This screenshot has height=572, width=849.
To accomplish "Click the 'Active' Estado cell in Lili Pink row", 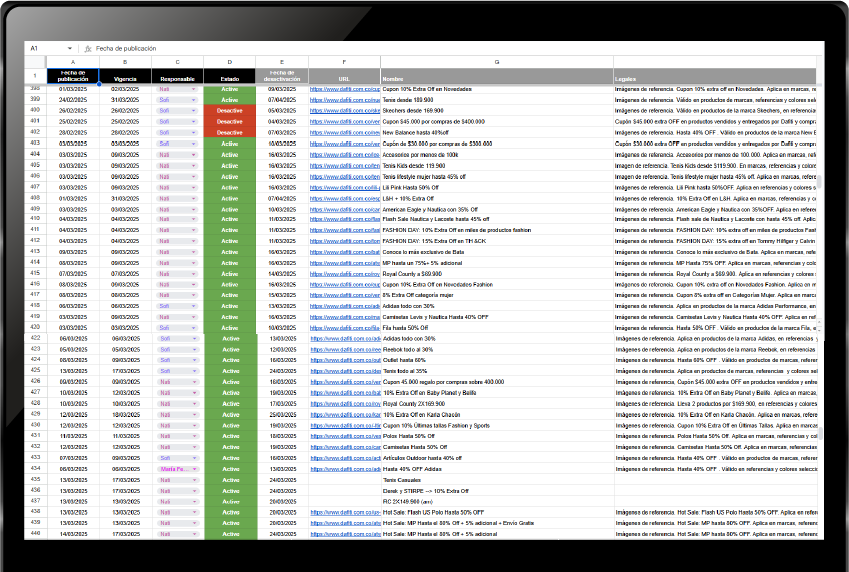I will click(230, 187).
